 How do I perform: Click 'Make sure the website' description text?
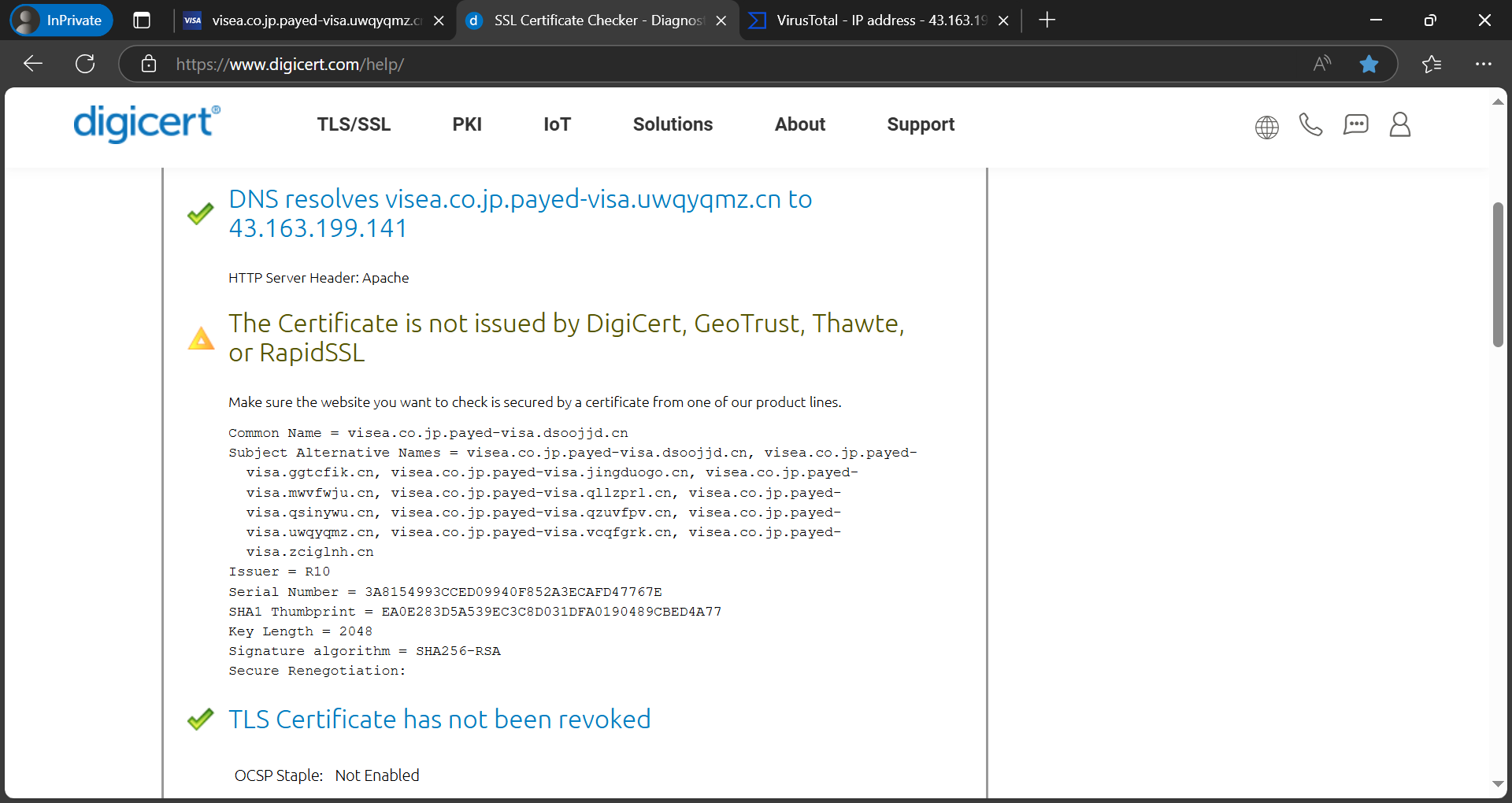[535, 402]
